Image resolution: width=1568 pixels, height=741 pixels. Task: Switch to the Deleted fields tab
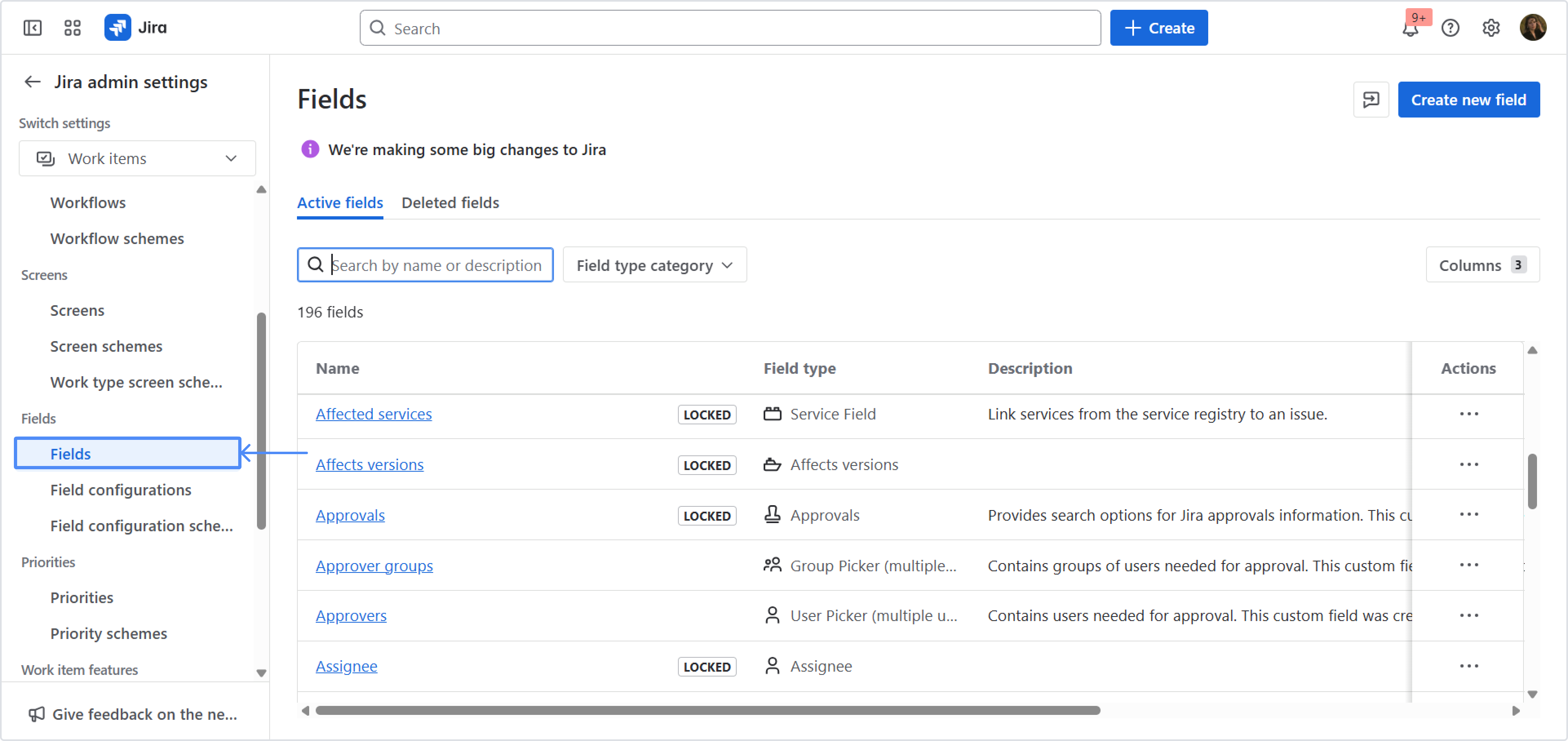point(450,203)
